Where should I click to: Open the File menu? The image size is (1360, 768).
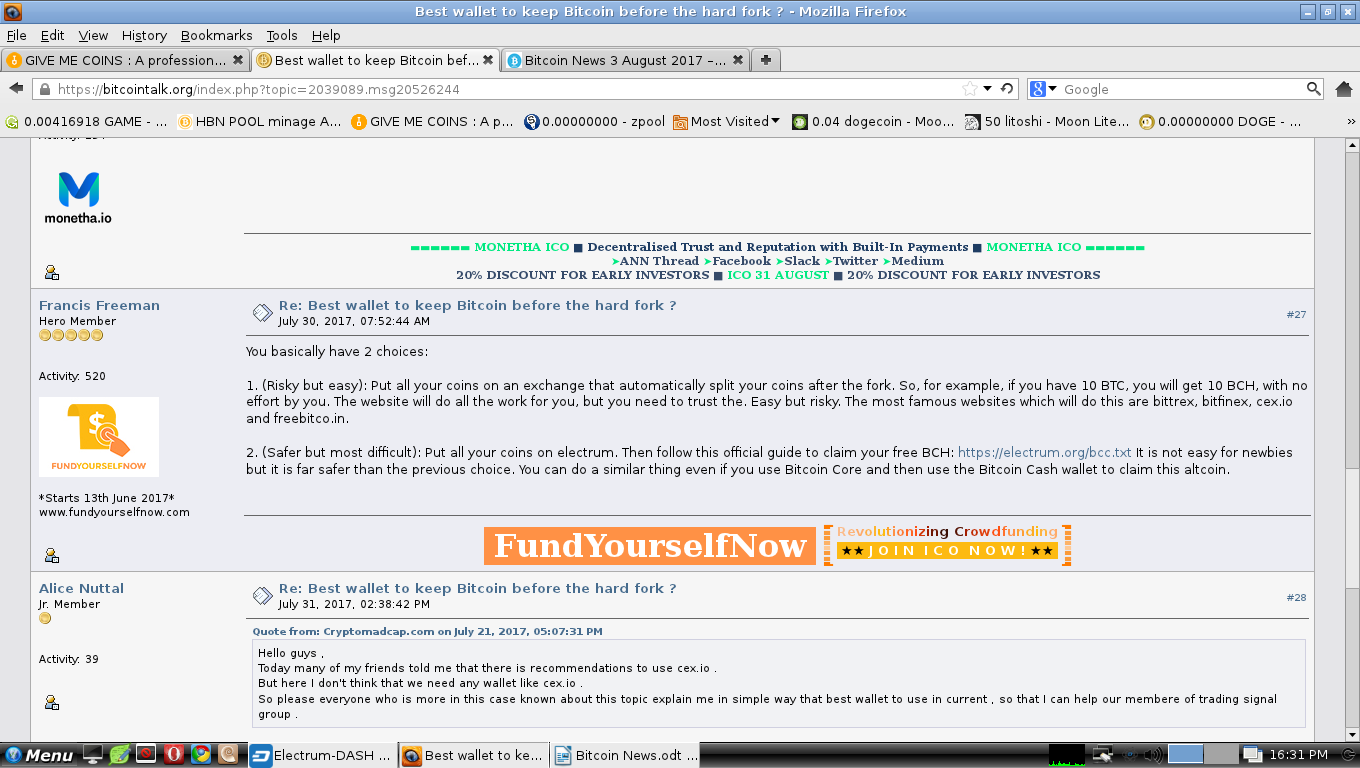(x=16, y=35)
